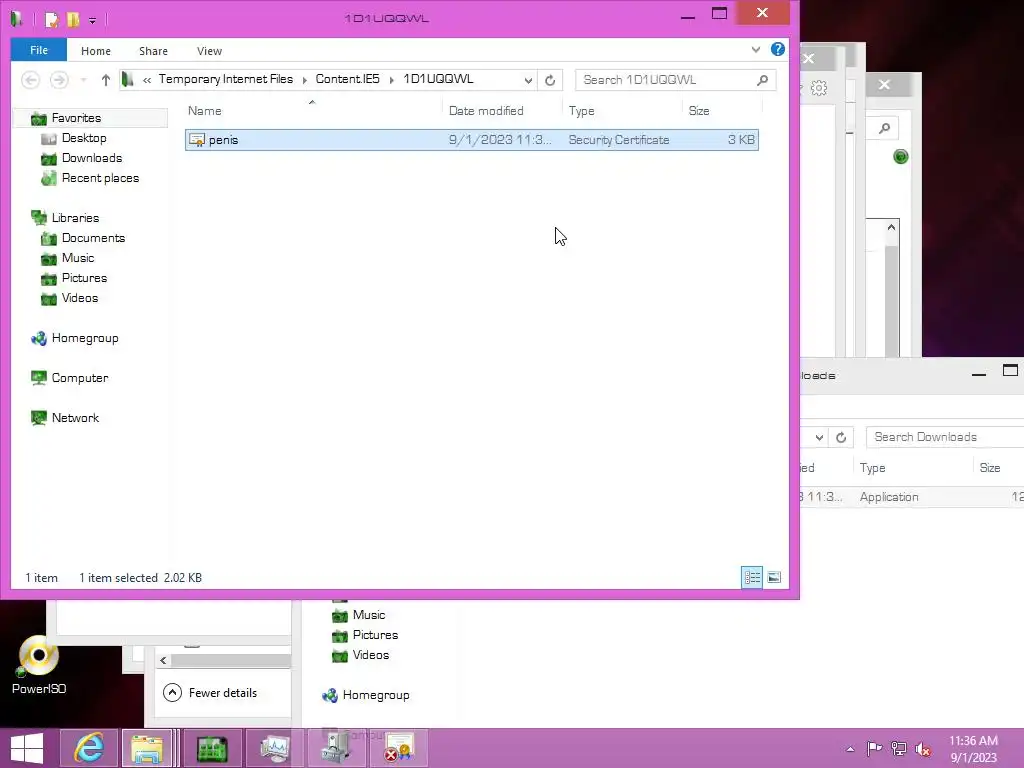The width and height of the screenshot is (1024, 768).
Task: Open the Windows Start button
Action: [x=27, y=748]
